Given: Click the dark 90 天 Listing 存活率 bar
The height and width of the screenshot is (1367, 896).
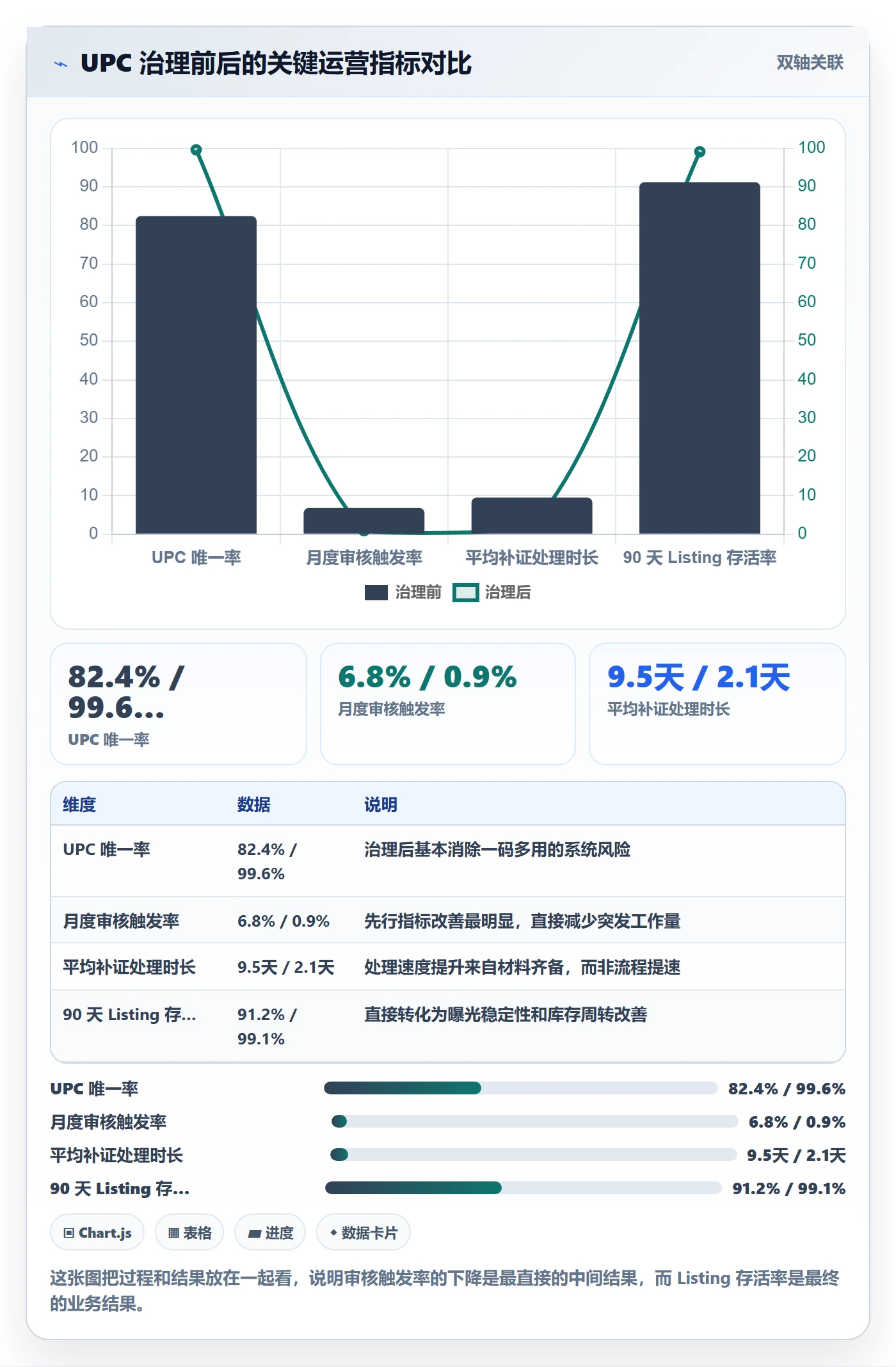Looking at the screenshot, I should 700,358.
